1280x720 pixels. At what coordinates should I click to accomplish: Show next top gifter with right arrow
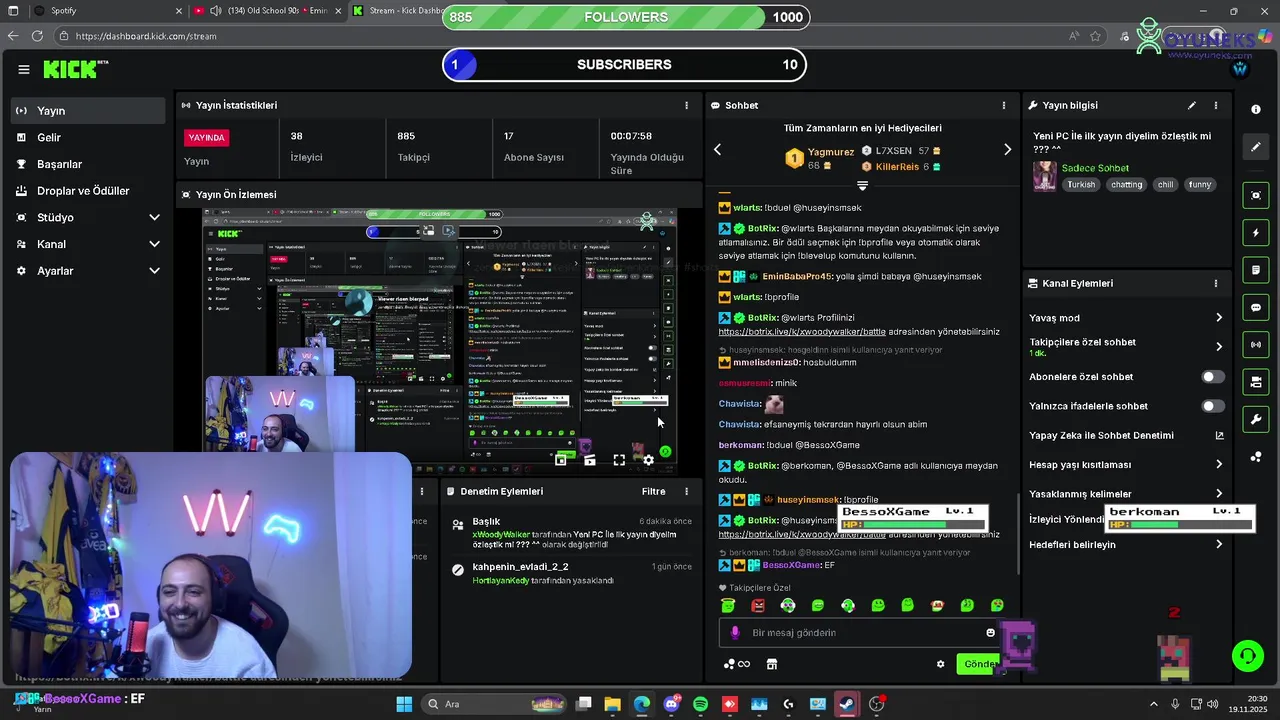[x=1007, y=150]
